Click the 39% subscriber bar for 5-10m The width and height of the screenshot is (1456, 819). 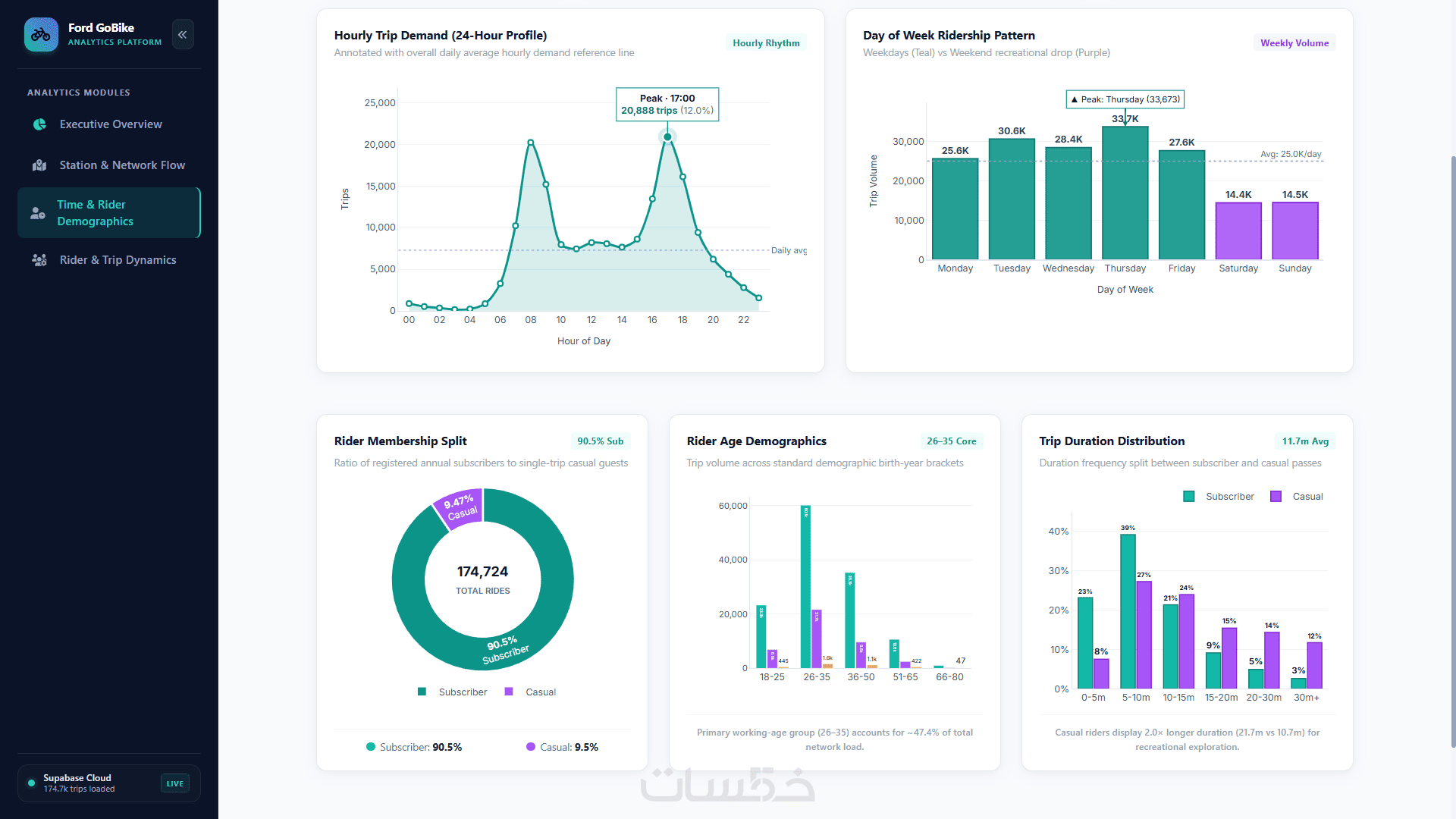[x=1128, y=611]
